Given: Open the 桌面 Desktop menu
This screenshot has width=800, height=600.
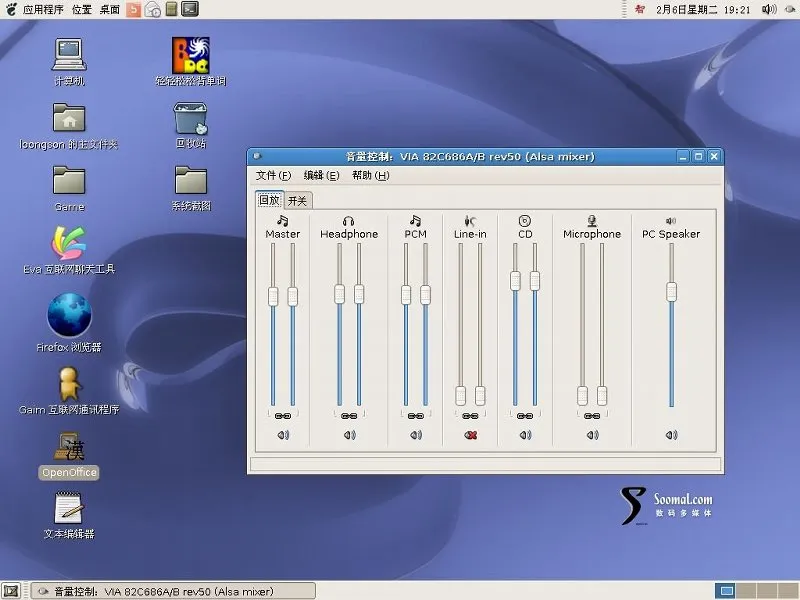Looking at the screenshot, I should [110, 9].
